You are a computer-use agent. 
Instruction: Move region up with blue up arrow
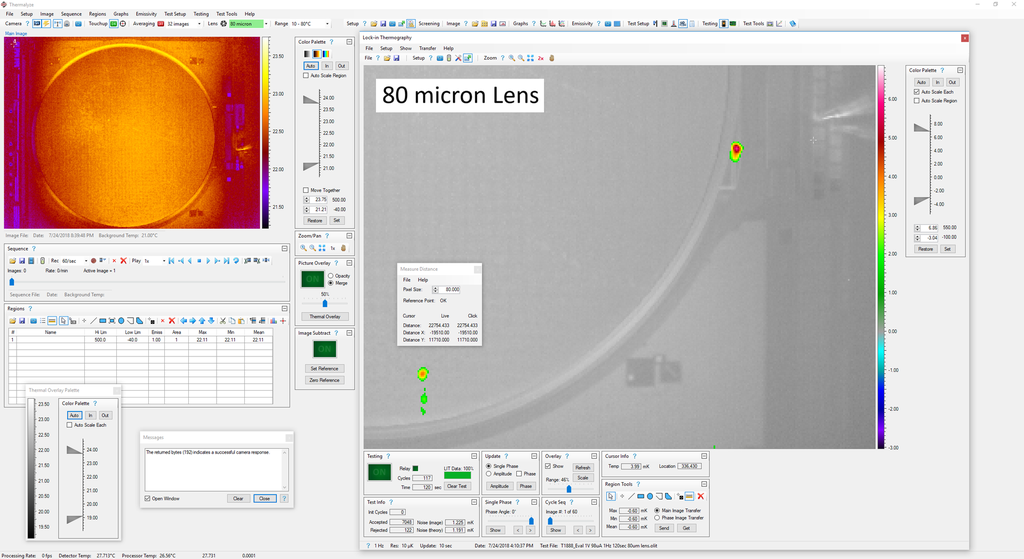202,321
